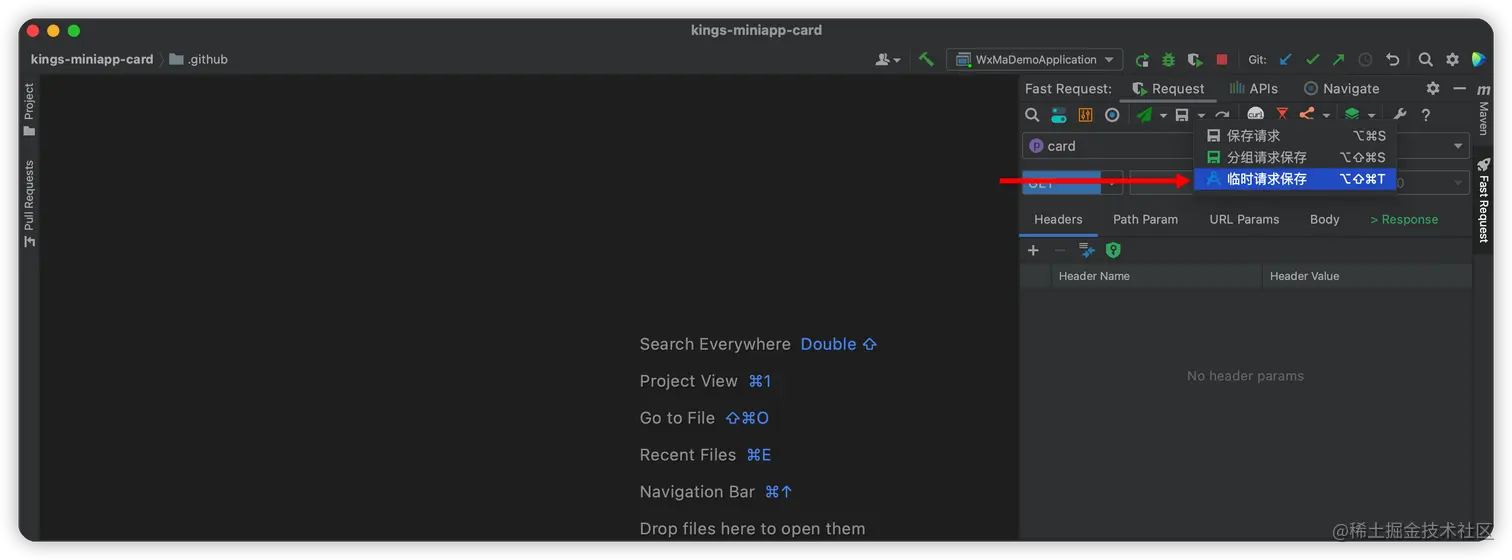Open Git history clock icon
This screenshot has width=1512, height=560.
point(1365,60)
